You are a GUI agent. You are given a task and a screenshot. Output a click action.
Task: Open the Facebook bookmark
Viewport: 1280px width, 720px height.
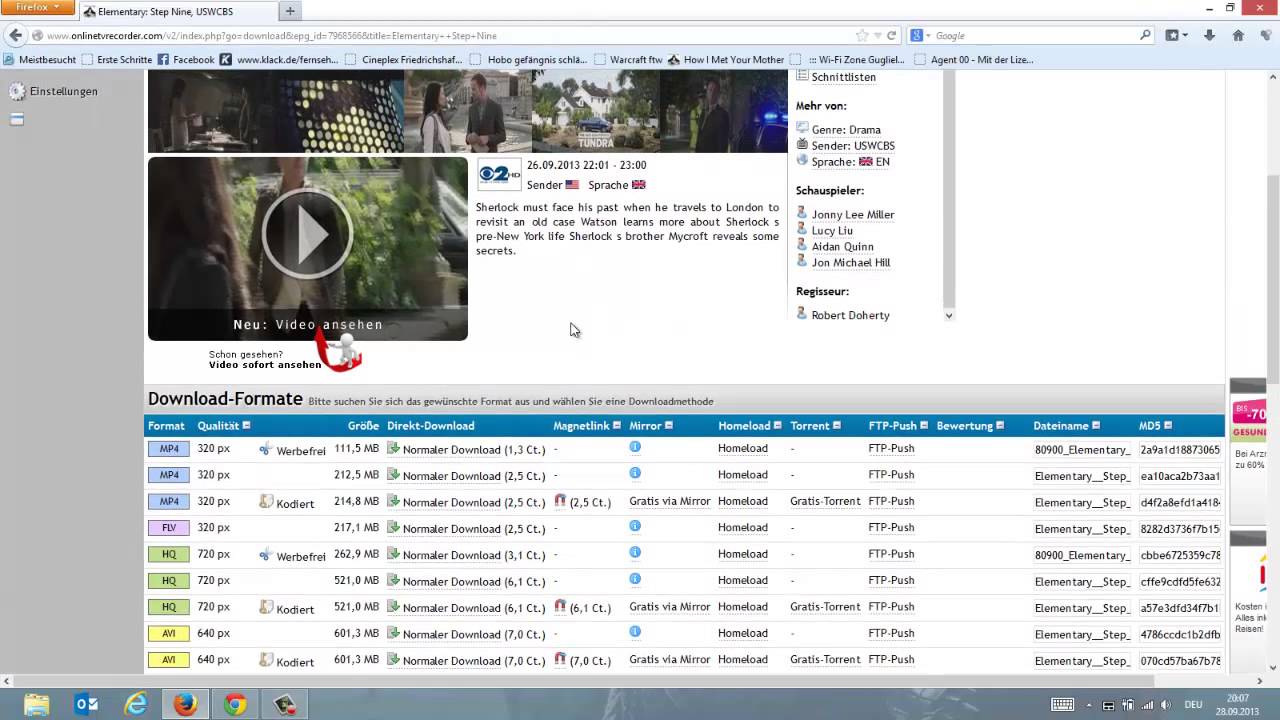[186, 59]
